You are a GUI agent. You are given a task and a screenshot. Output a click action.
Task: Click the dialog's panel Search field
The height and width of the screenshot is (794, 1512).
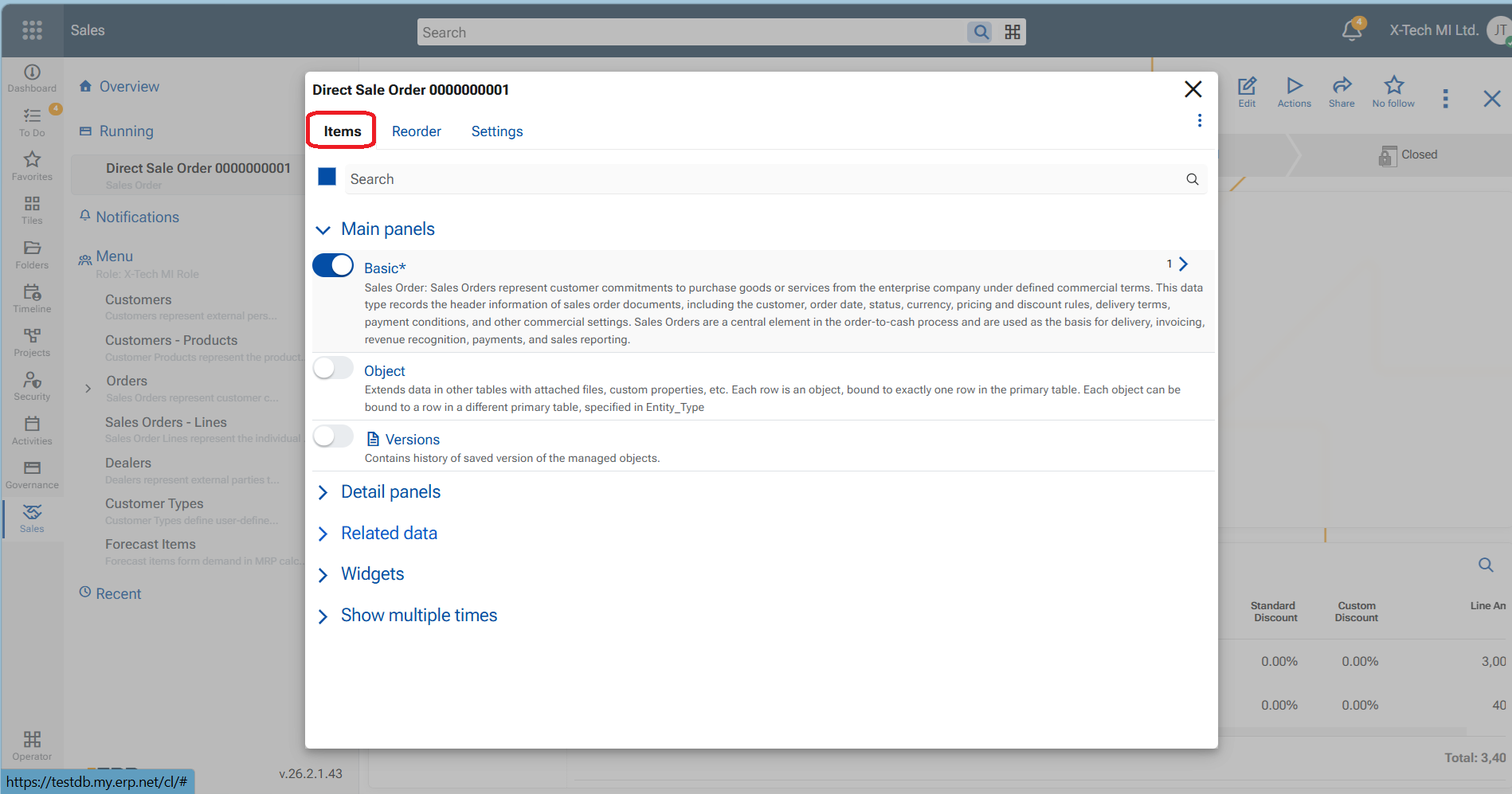pyautogui.click(x=765, y=179)
